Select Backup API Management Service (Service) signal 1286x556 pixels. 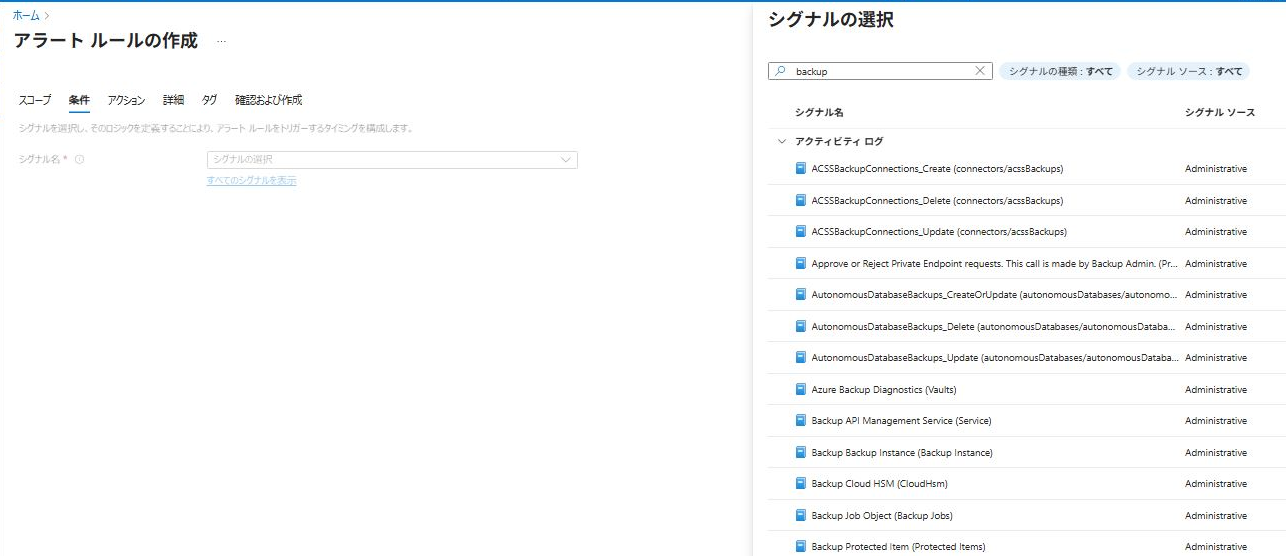(1026, 421)
